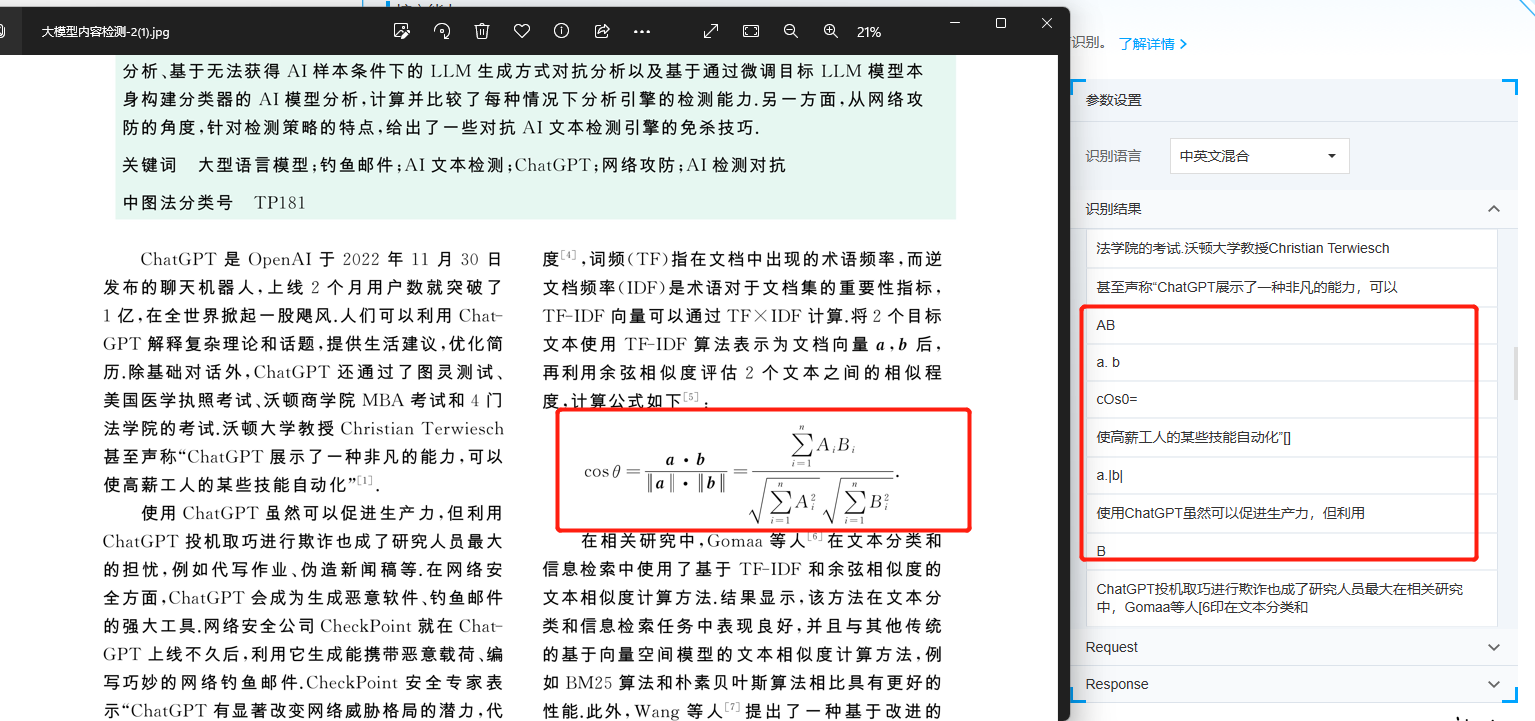Collapse the 识别结果 section
Screen dimensions: 1535x721
click(x=1493, y=209)
